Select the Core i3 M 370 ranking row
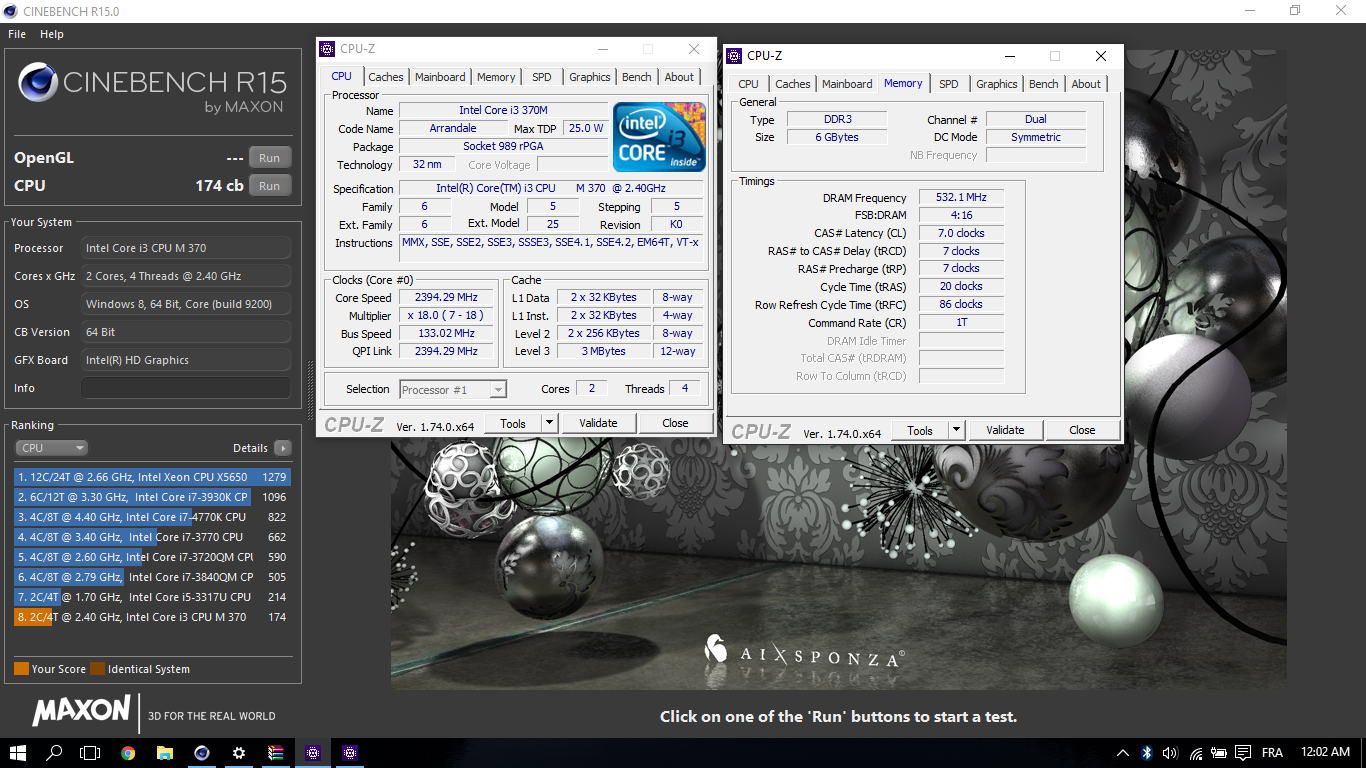 (x=152, y=617)
